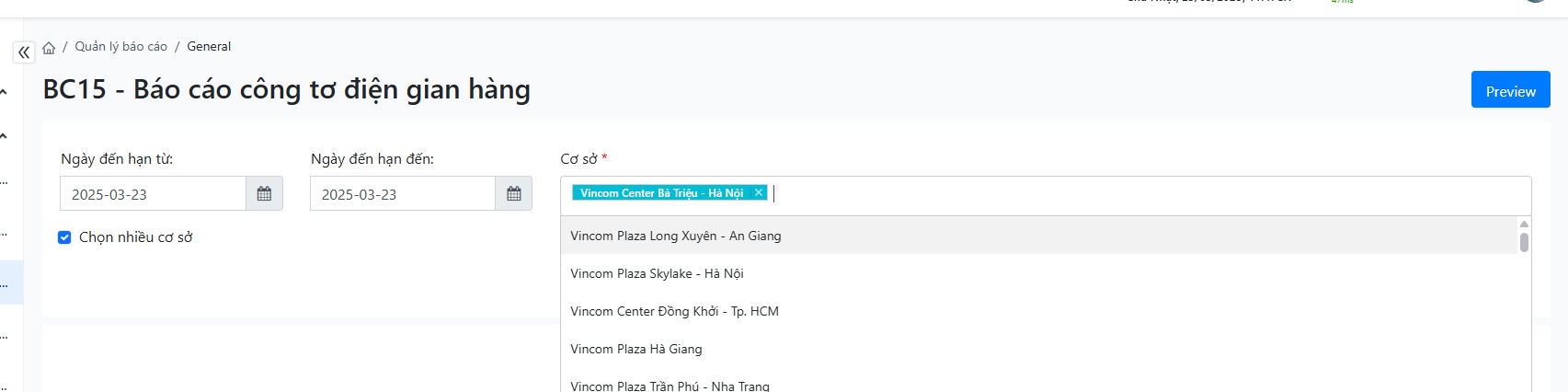Go to home via breadcrumb house icon
The height and width of the screenshot is (392, 1568).
coord(49,48)
